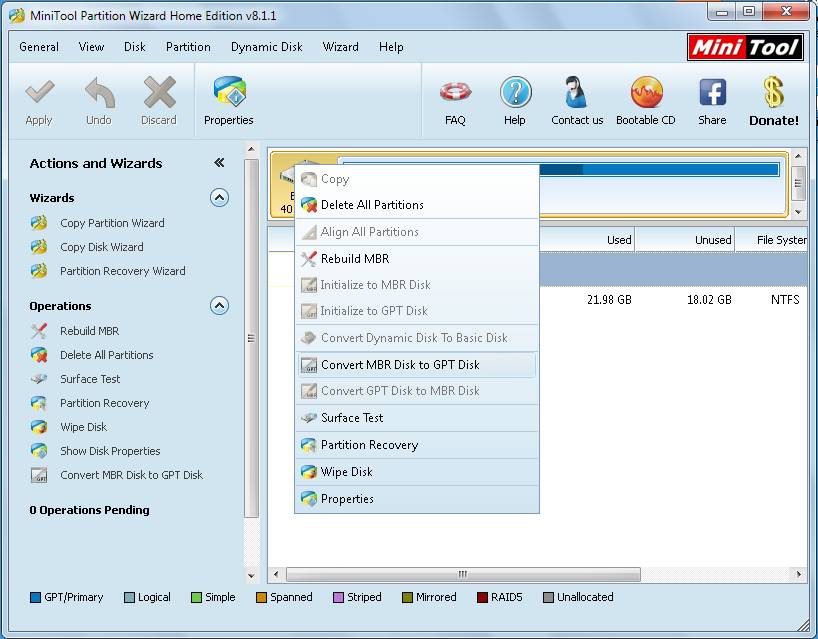
Task: Open the FAQ lifebuoy icon
Action: [455, 92]
